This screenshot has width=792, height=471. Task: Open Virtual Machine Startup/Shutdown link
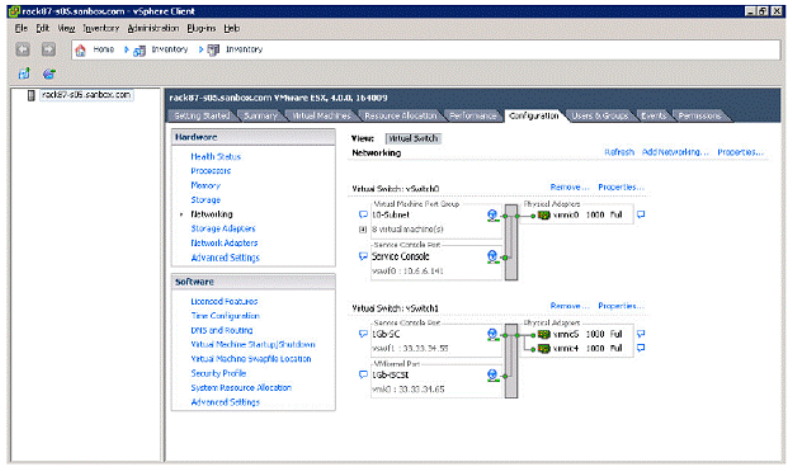click(x=253, y=345)
